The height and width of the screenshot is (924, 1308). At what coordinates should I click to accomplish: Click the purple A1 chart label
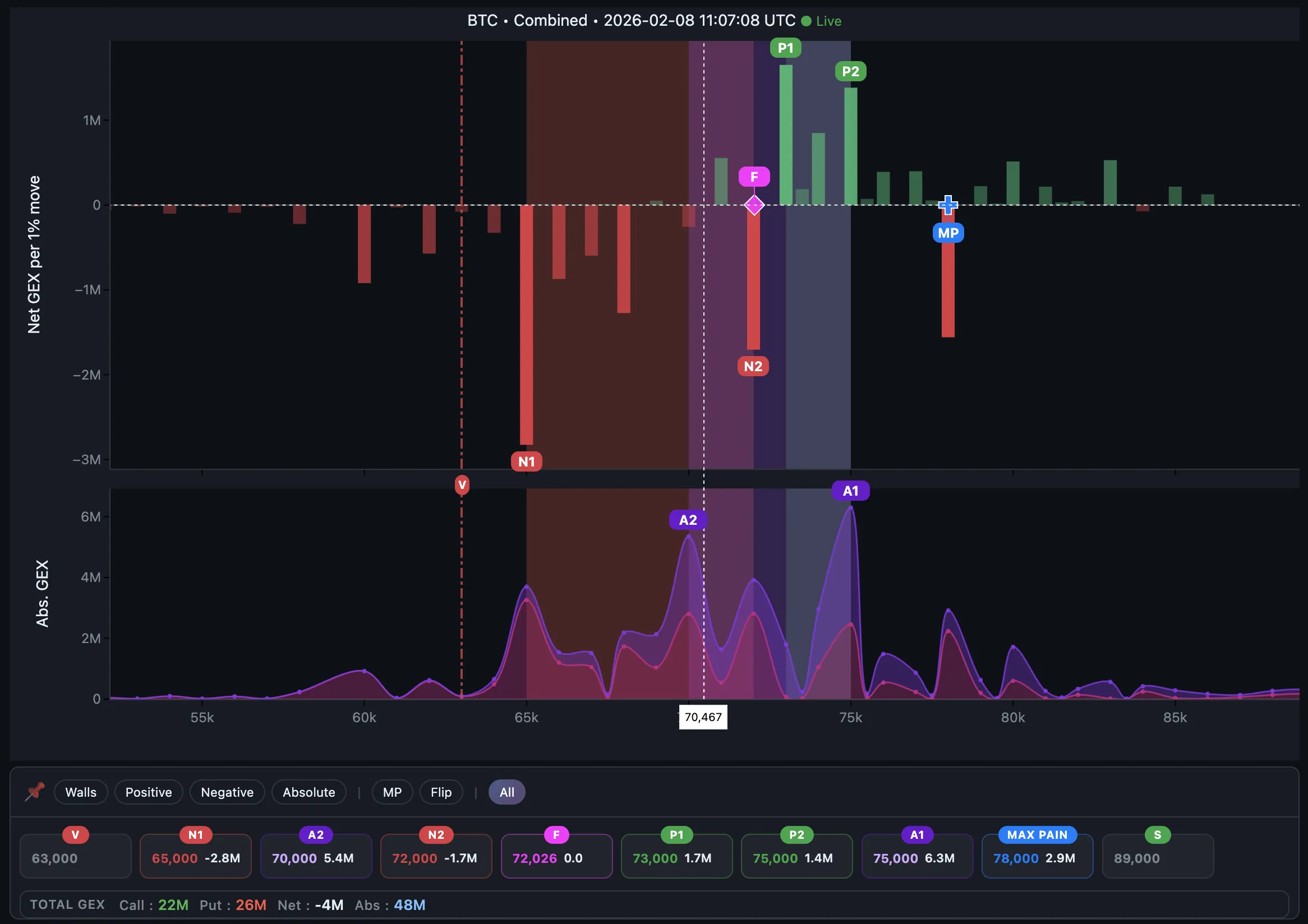850,491
